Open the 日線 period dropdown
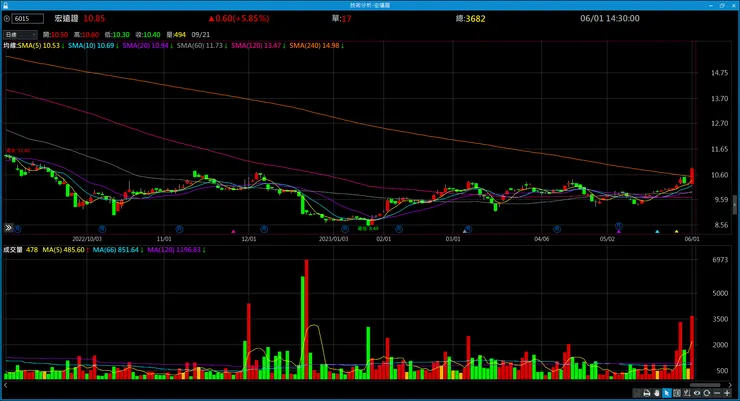 (x=20, y=34)
